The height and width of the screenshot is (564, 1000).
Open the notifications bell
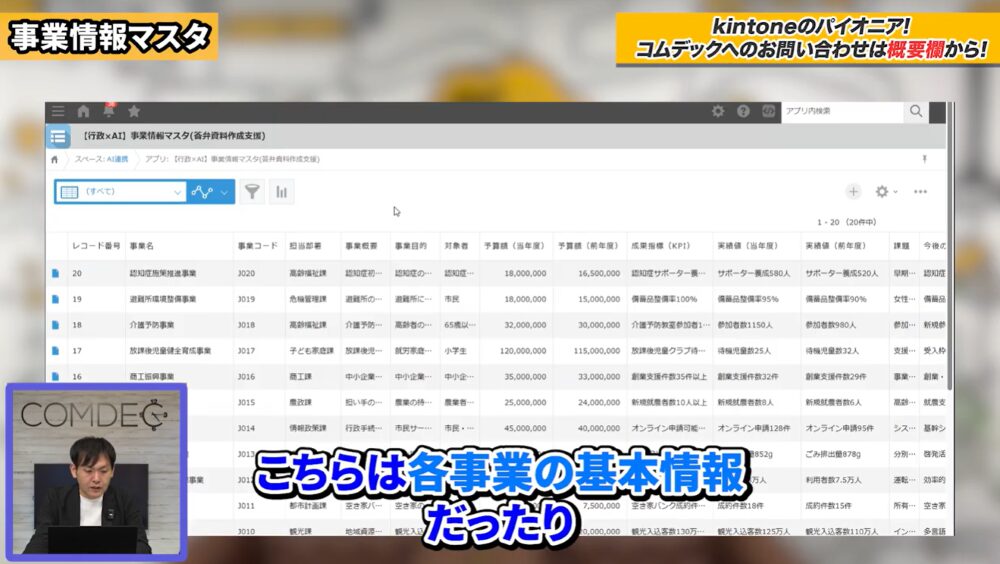click(108, 111)
